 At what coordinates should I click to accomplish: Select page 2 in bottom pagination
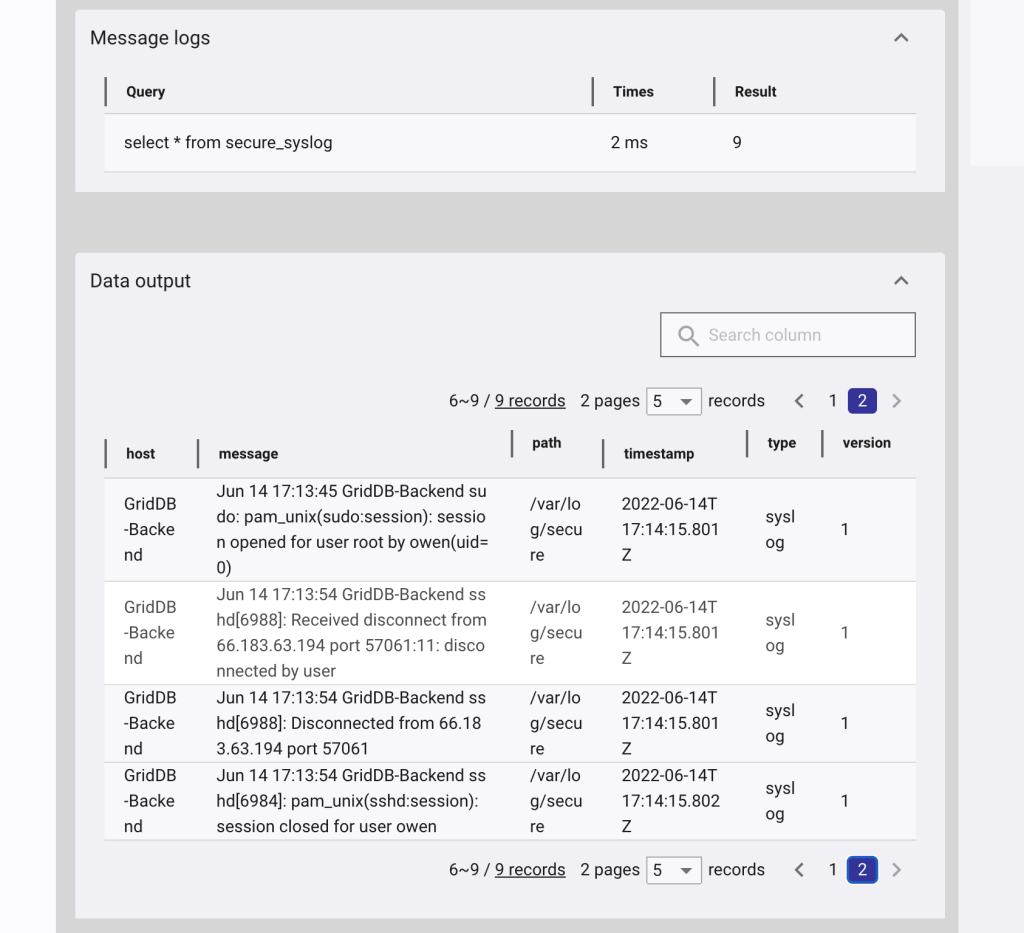pyautogui.click(x=862, y=870)
